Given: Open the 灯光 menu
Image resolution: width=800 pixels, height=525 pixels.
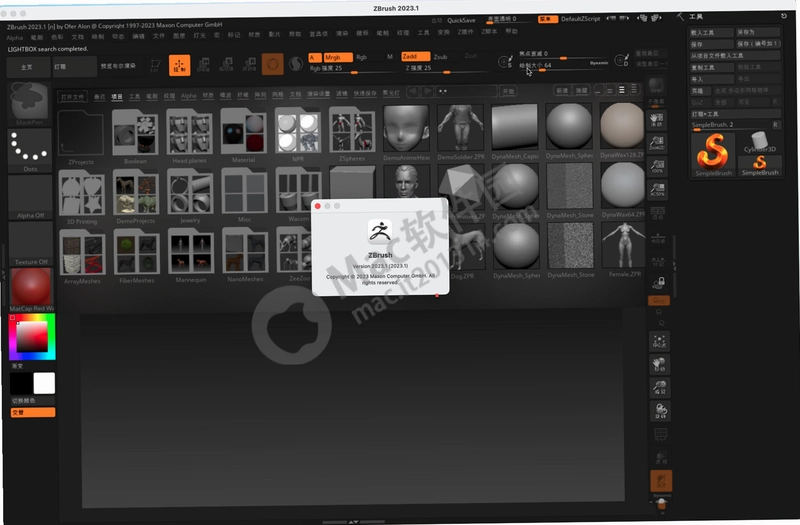Looking at the screenshot, I should [199, 35].
